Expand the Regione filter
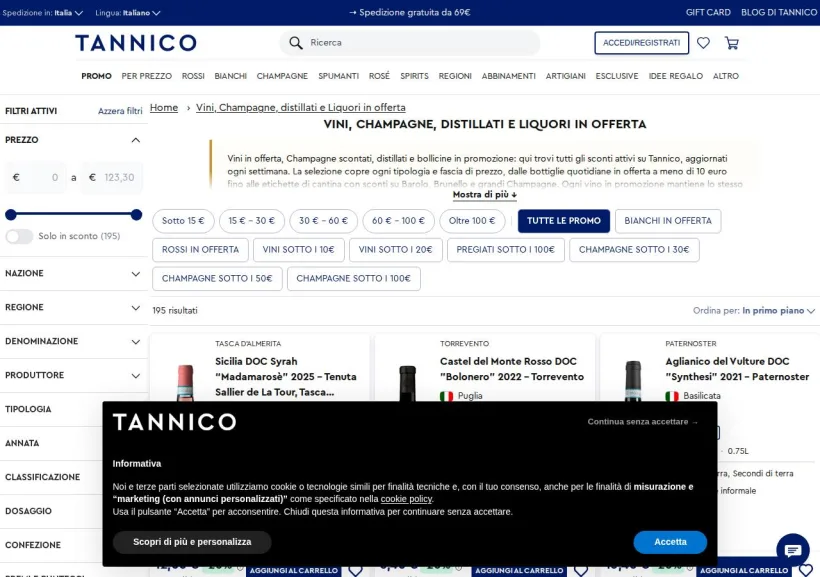Viewport: 820px width, 577px height. pyautogui.click(x=135, y=308)
